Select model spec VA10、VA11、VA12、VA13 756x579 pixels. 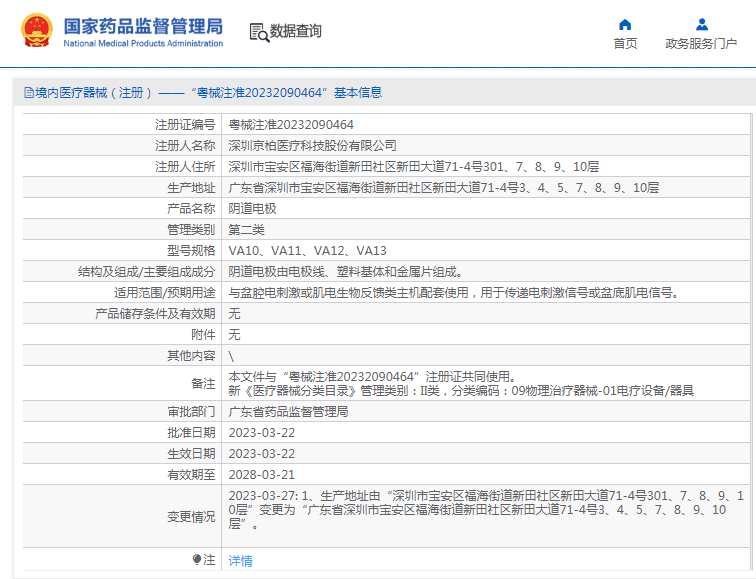coord(308,251)
